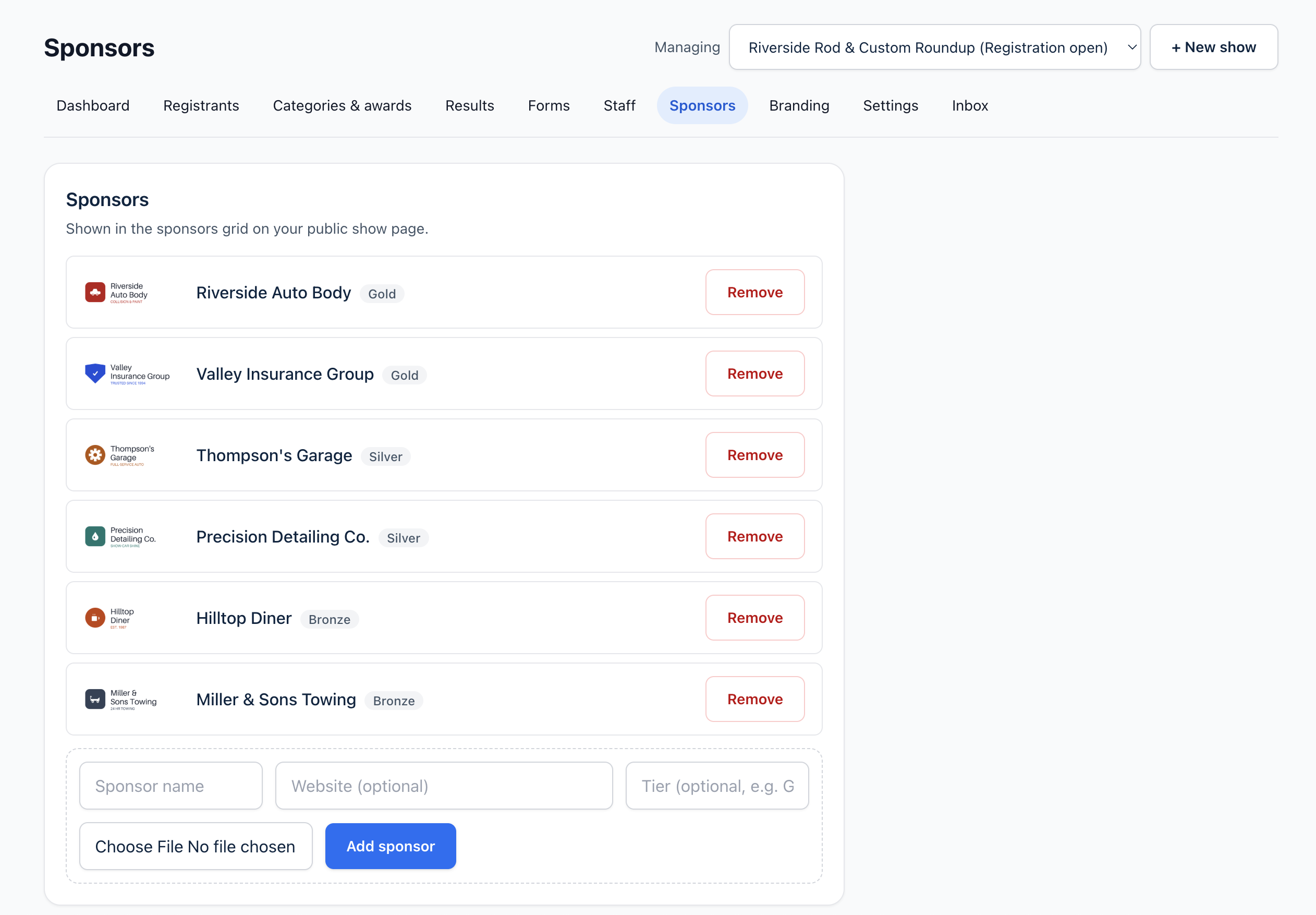The image size is (1316, 915).
Task: Click the Miller & Sons Towing truck logo
Action: click(x=95, y=700)
